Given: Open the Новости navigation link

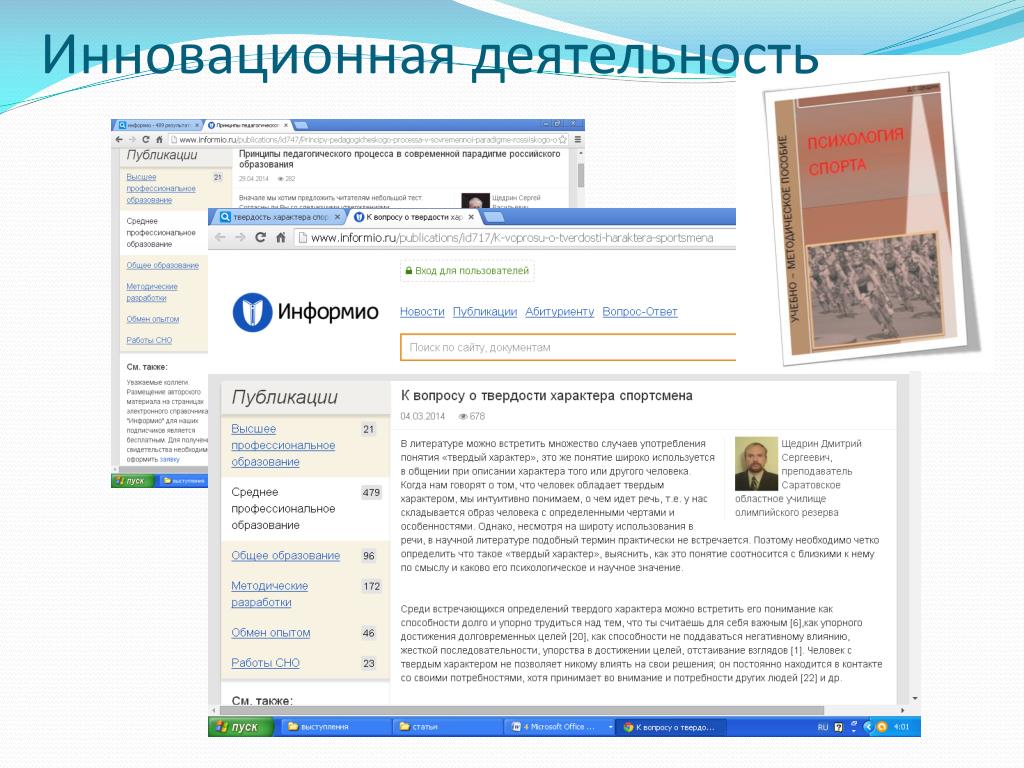Looking at the screenshot, I should click(x=422, y=312).
